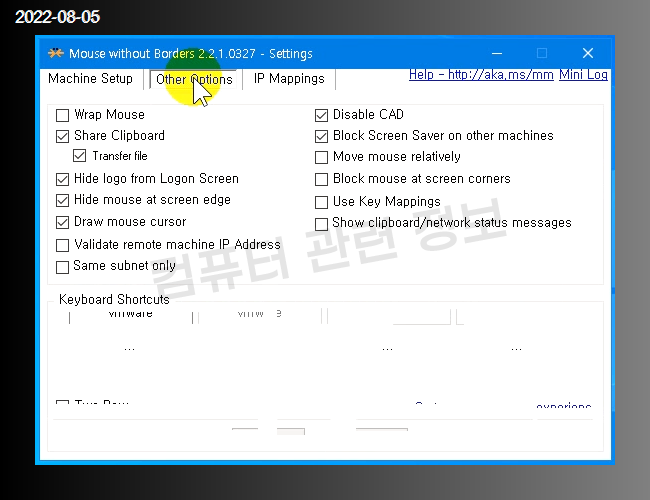Check Show clipboard/network status messages

[x=321, y=224]
